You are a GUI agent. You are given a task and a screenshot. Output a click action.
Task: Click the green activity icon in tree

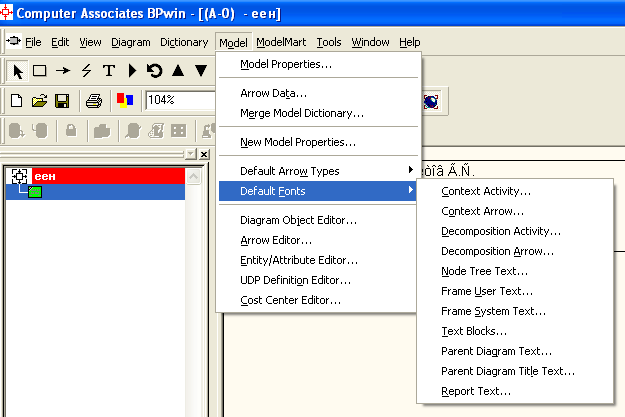click(x=35, y=192)
